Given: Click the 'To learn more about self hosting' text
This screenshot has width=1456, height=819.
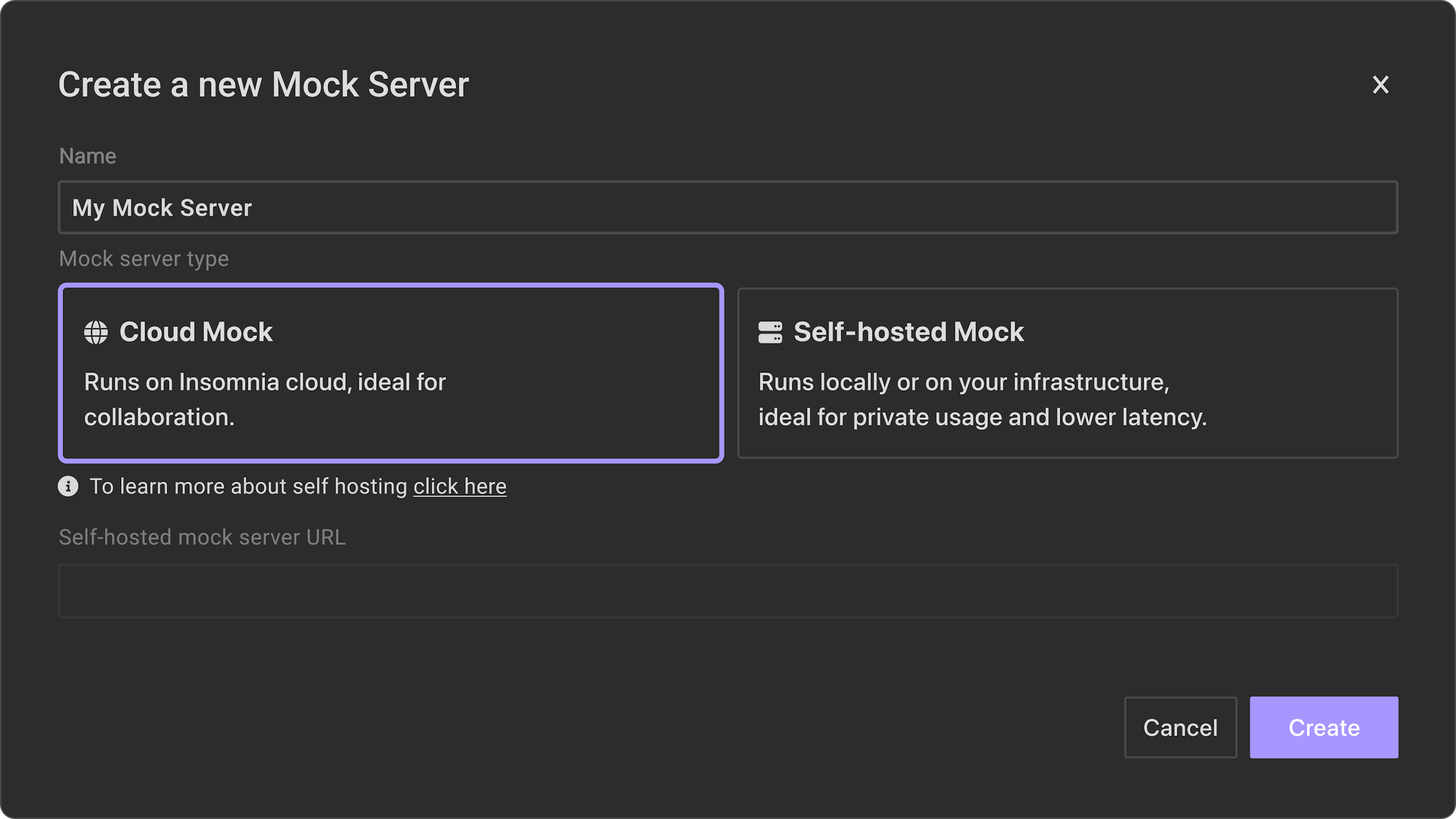Looking at the screenshot, I should click(x=249, y=487).
